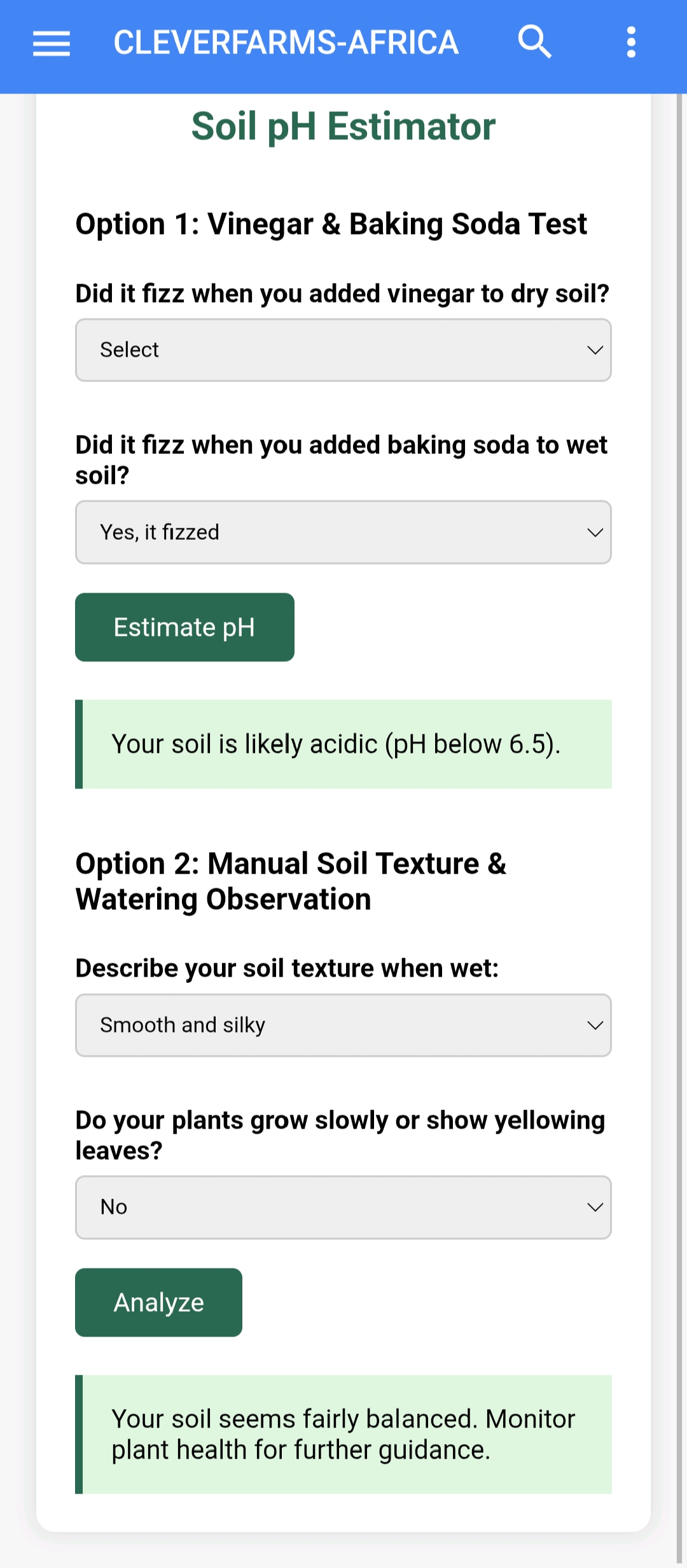Click the vinegar test question label

coord(342,293)
